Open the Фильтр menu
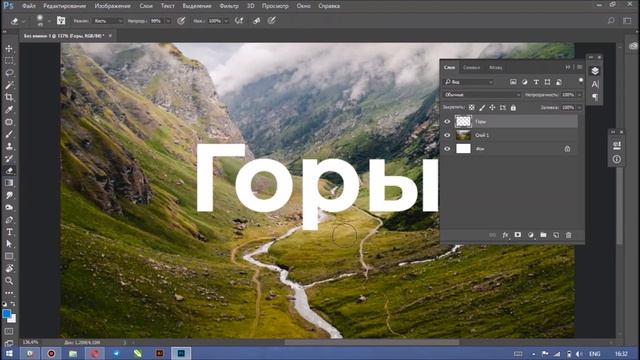This screenshot has height=360, width=640. 229,6
